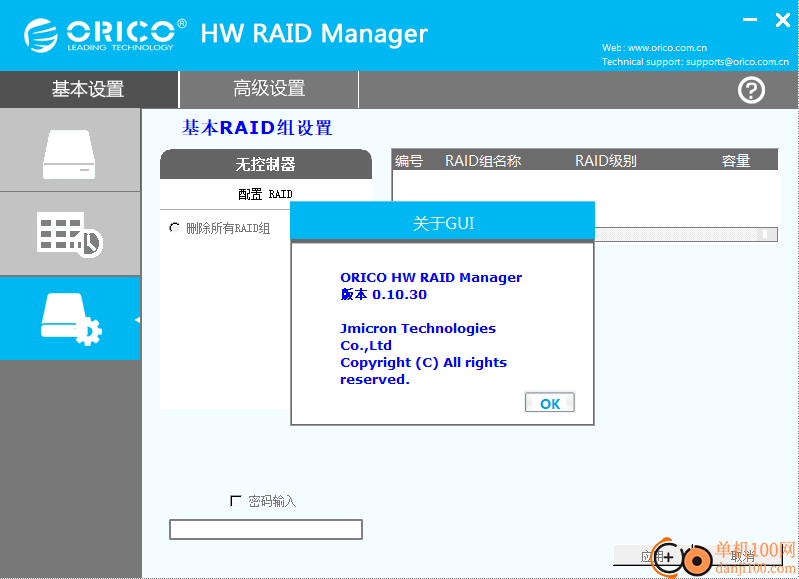
Task: Click the ORICO logo
Action: coord(105,35)
